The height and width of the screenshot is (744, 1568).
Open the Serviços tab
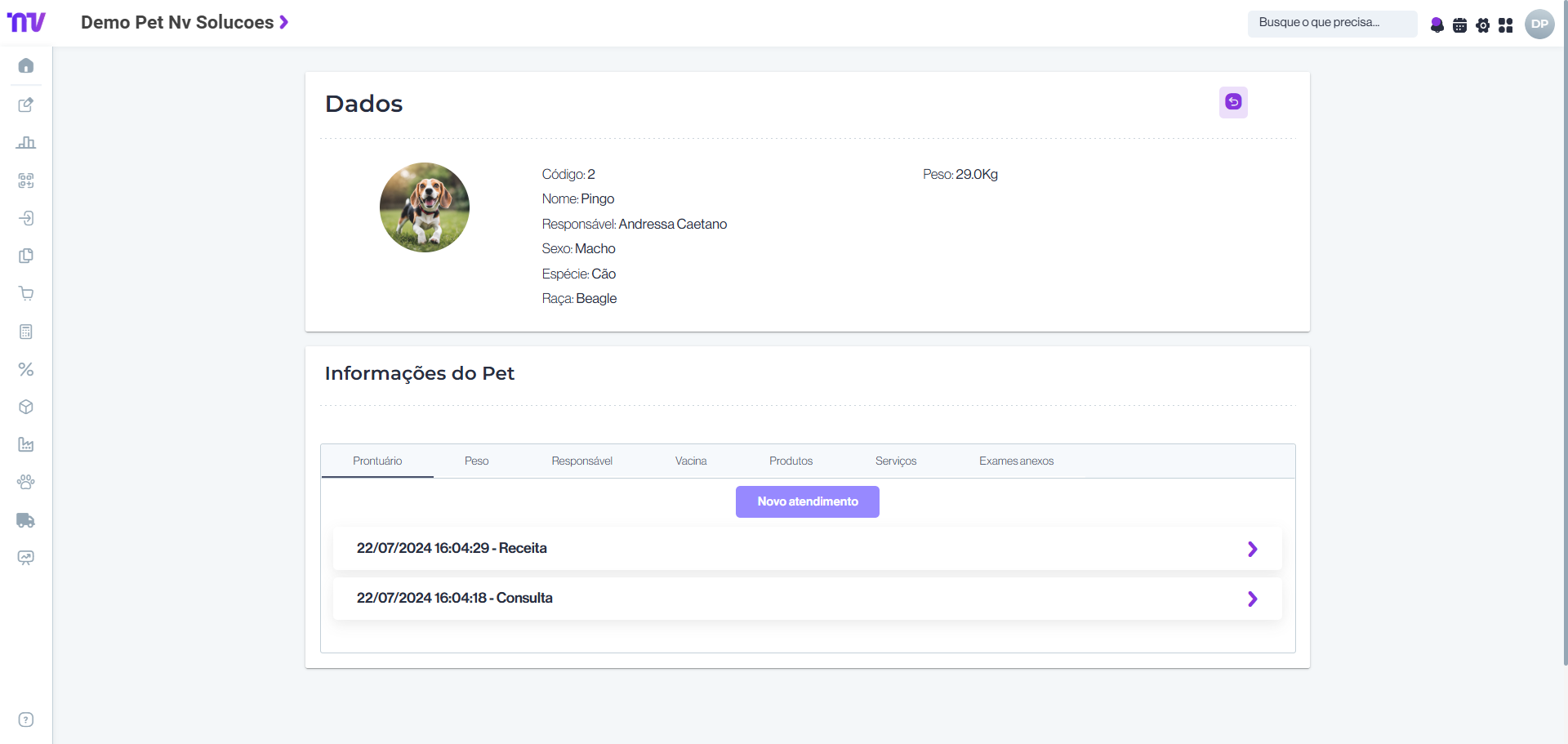pyautogui.click(x=896, y=461)
